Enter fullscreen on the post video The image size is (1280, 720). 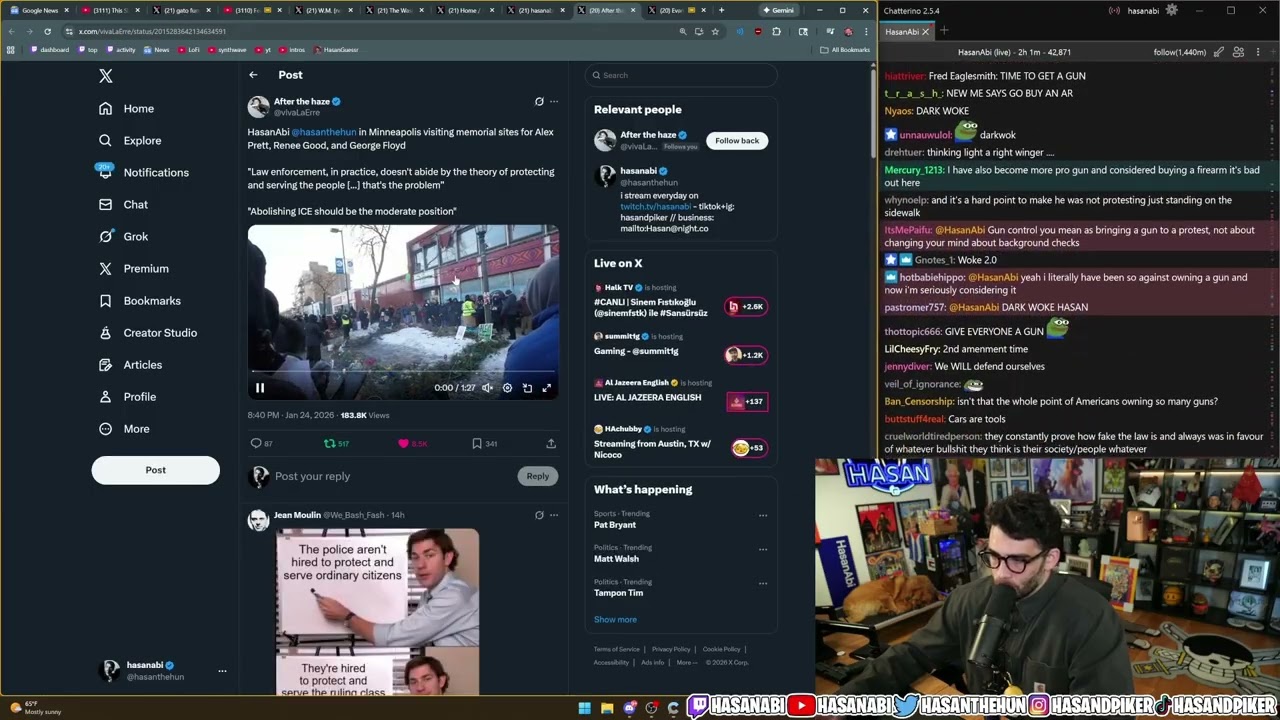click(x=546, y=388)
